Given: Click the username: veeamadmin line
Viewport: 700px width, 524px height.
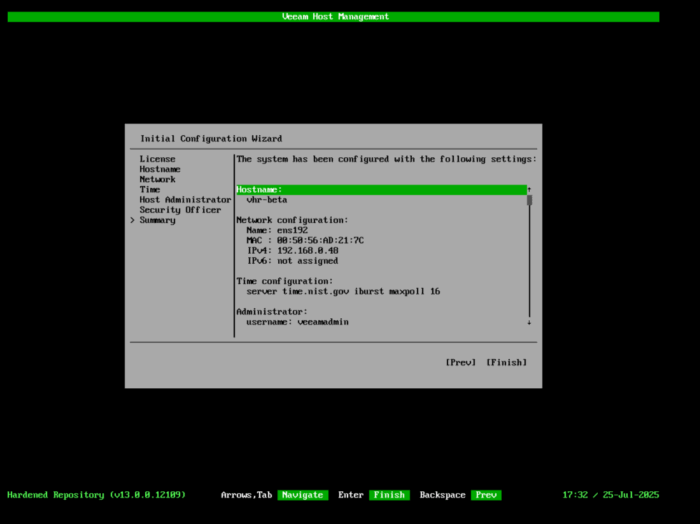Looking at the screenshot, I should 297,322.
